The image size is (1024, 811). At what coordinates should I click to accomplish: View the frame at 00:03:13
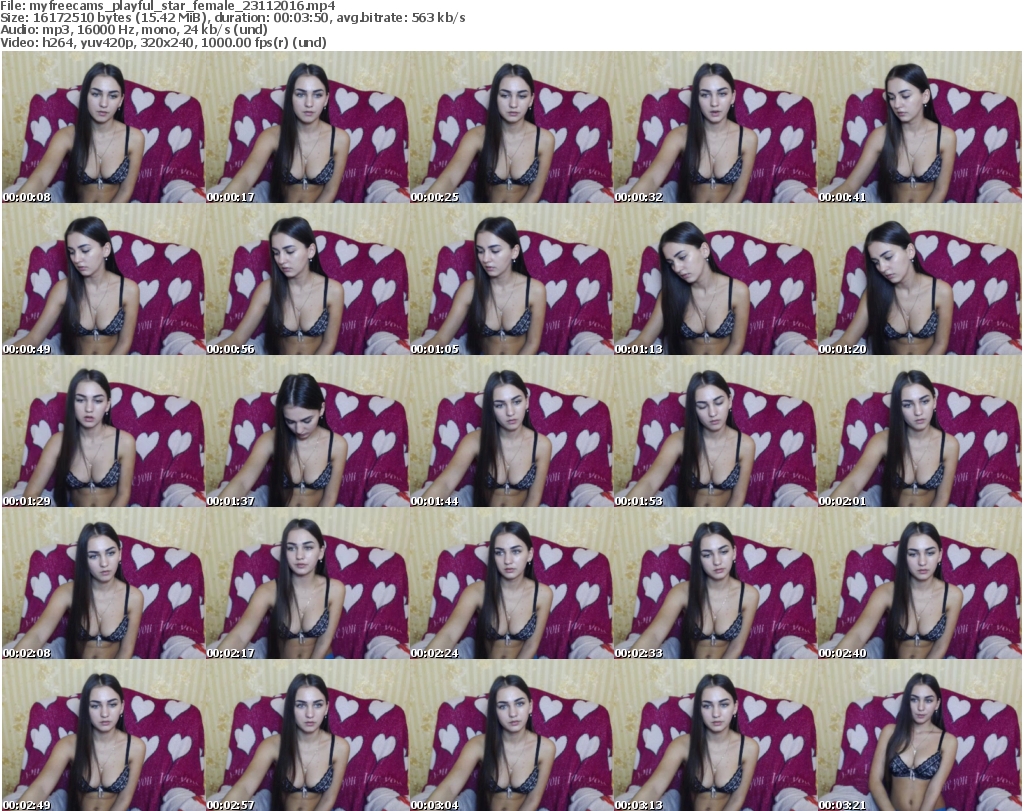point(714,735)
